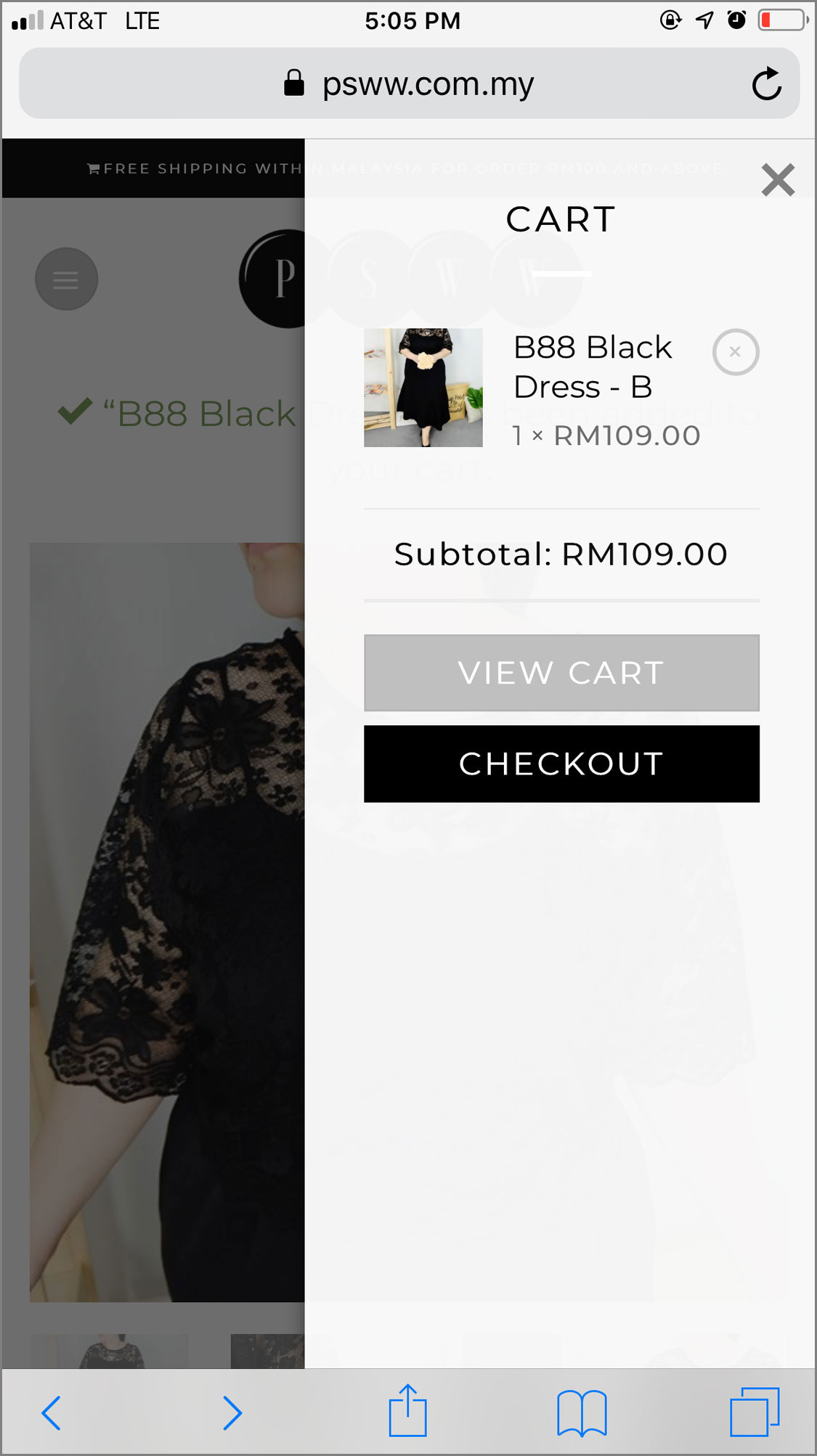
Task: Tap the B88 Black Dress - B title
Action: pyautogui.click(x=592, y=367)
